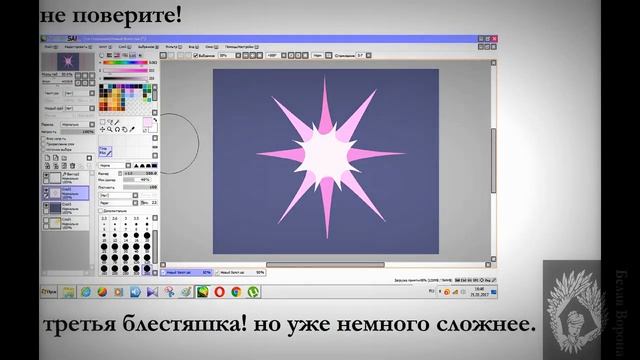Open the brush blend mode dropdown below texture

click(x=119, y=202)
